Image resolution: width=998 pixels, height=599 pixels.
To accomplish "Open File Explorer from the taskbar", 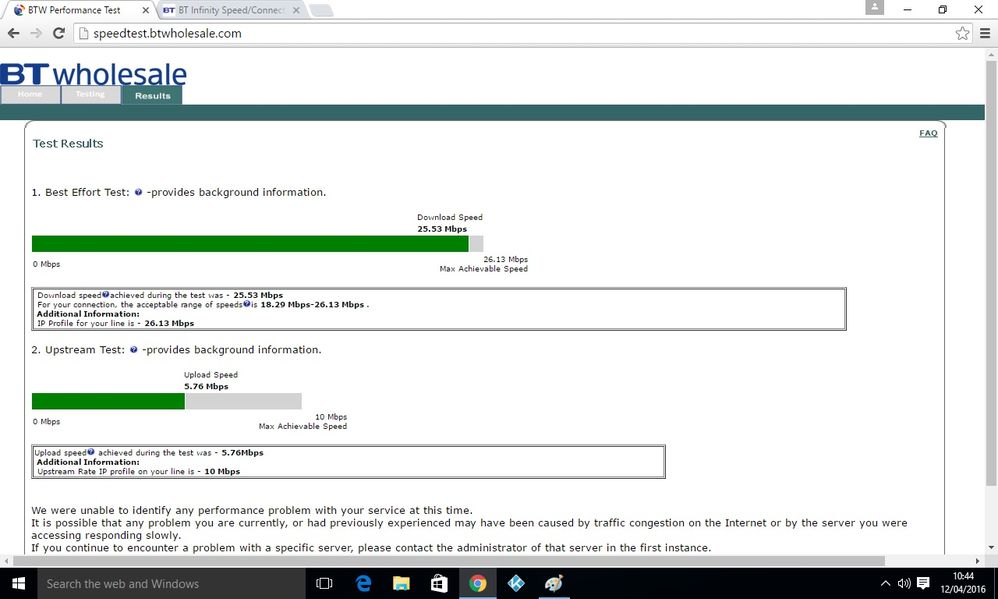I will (x=401, y=584).
